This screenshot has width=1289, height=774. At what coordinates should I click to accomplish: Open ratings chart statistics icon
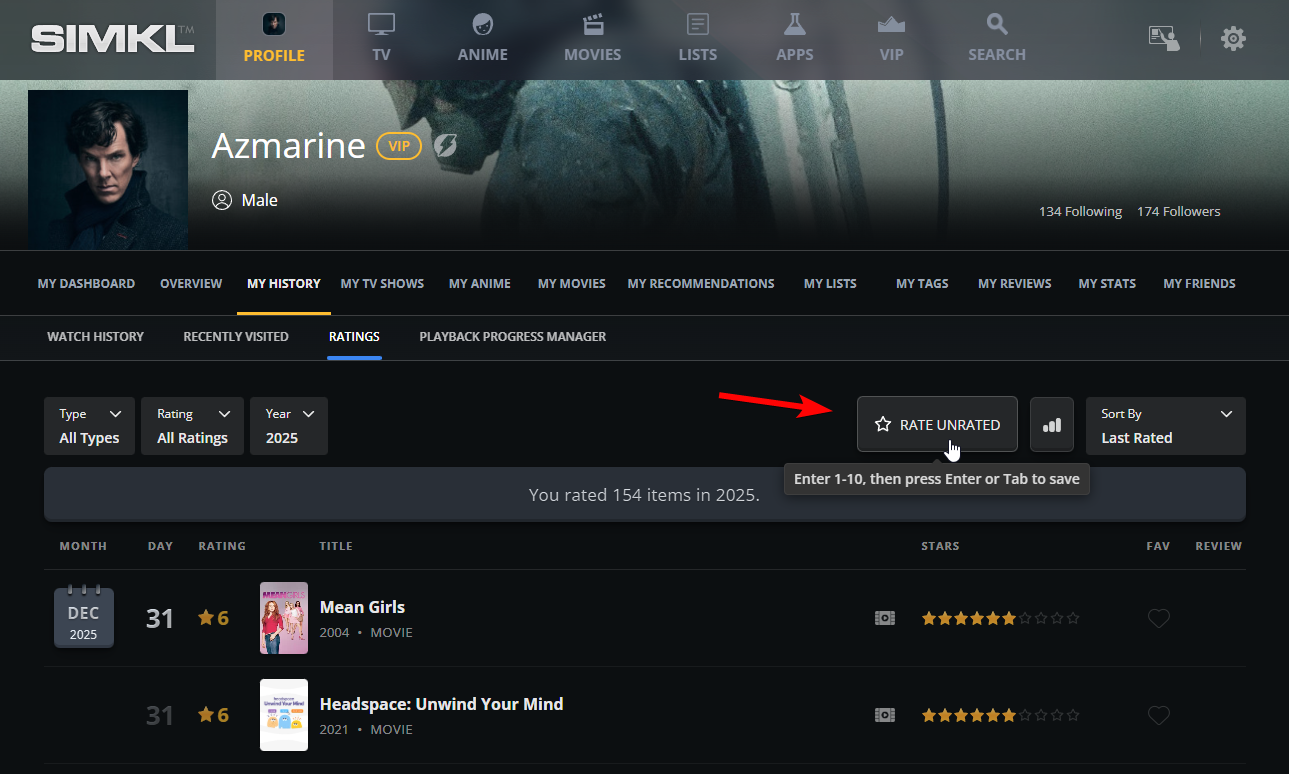[x=1051, y=425]
